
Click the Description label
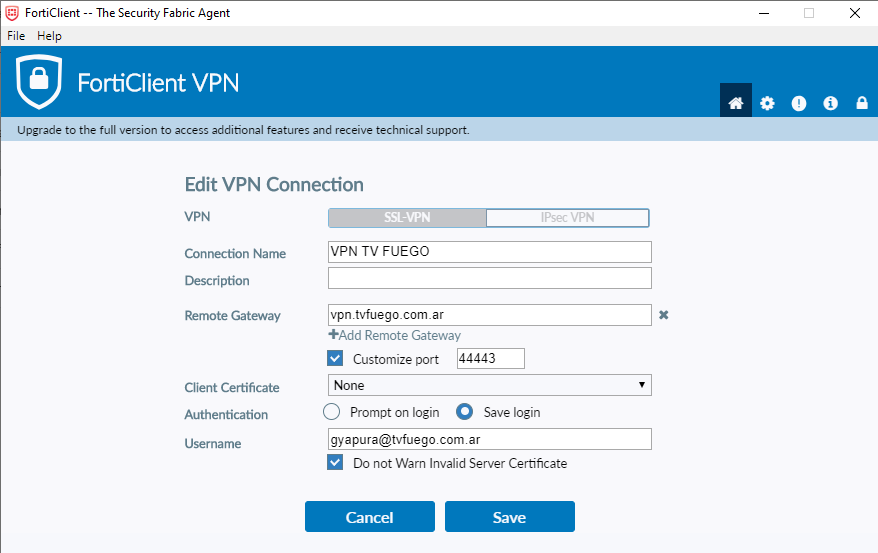(217, 280)
